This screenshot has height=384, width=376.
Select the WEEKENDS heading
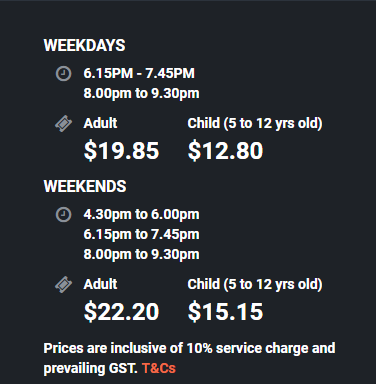click(85, 186)
